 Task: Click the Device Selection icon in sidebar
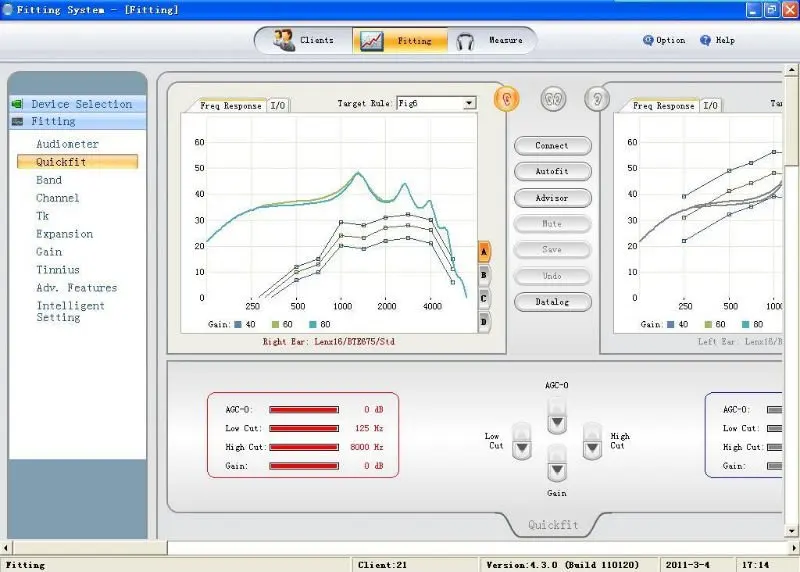[x=17, y=104]
